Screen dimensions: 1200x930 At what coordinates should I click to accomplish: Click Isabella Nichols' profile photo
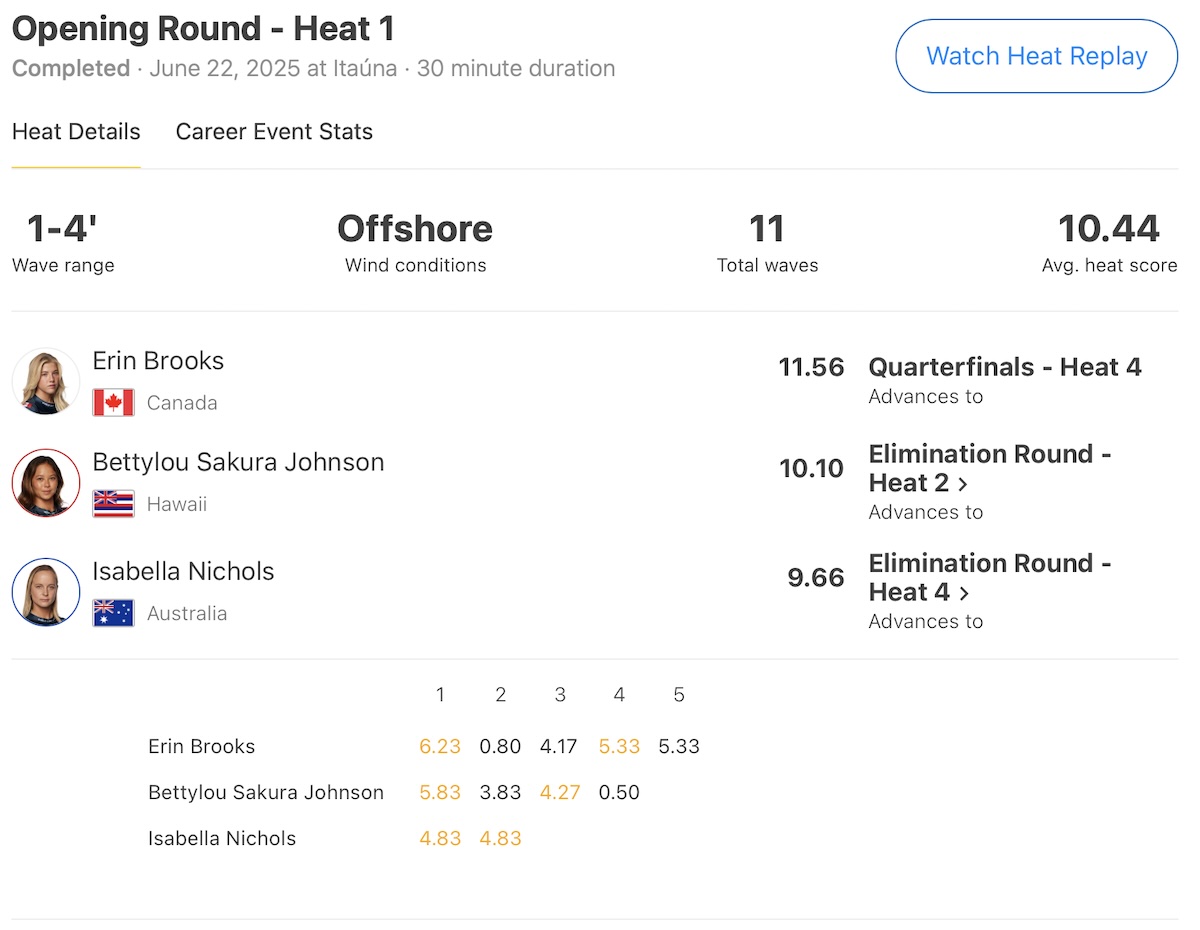pyautogui.click(x=46, y=592)
